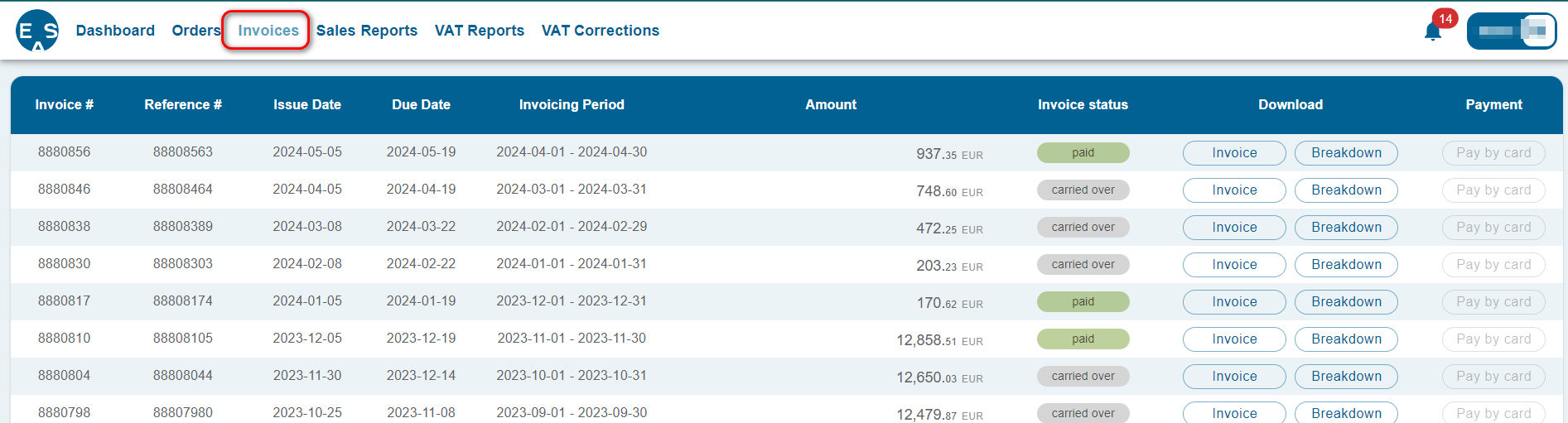Click the ES logo icon
The image size is (1568, 423).
tap(37, 31)
